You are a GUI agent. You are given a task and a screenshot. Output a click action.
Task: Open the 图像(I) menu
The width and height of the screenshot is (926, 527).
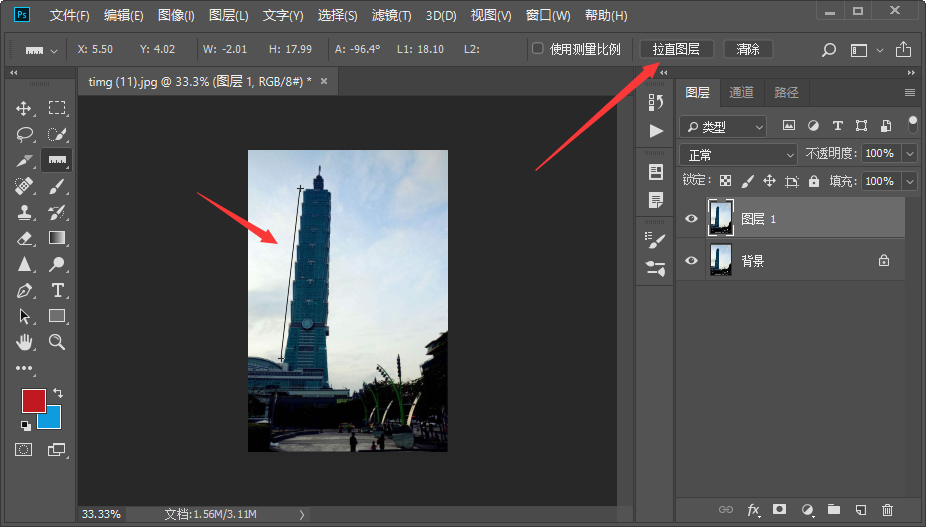(x=176, y=15)
